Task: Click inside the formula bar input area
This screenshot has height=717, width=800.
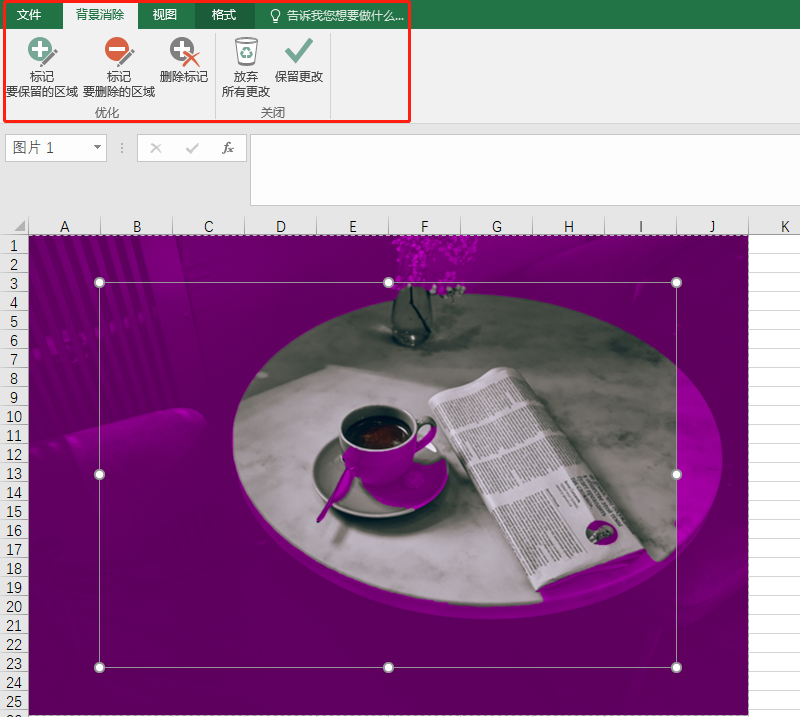Action: tap(525, 170)
